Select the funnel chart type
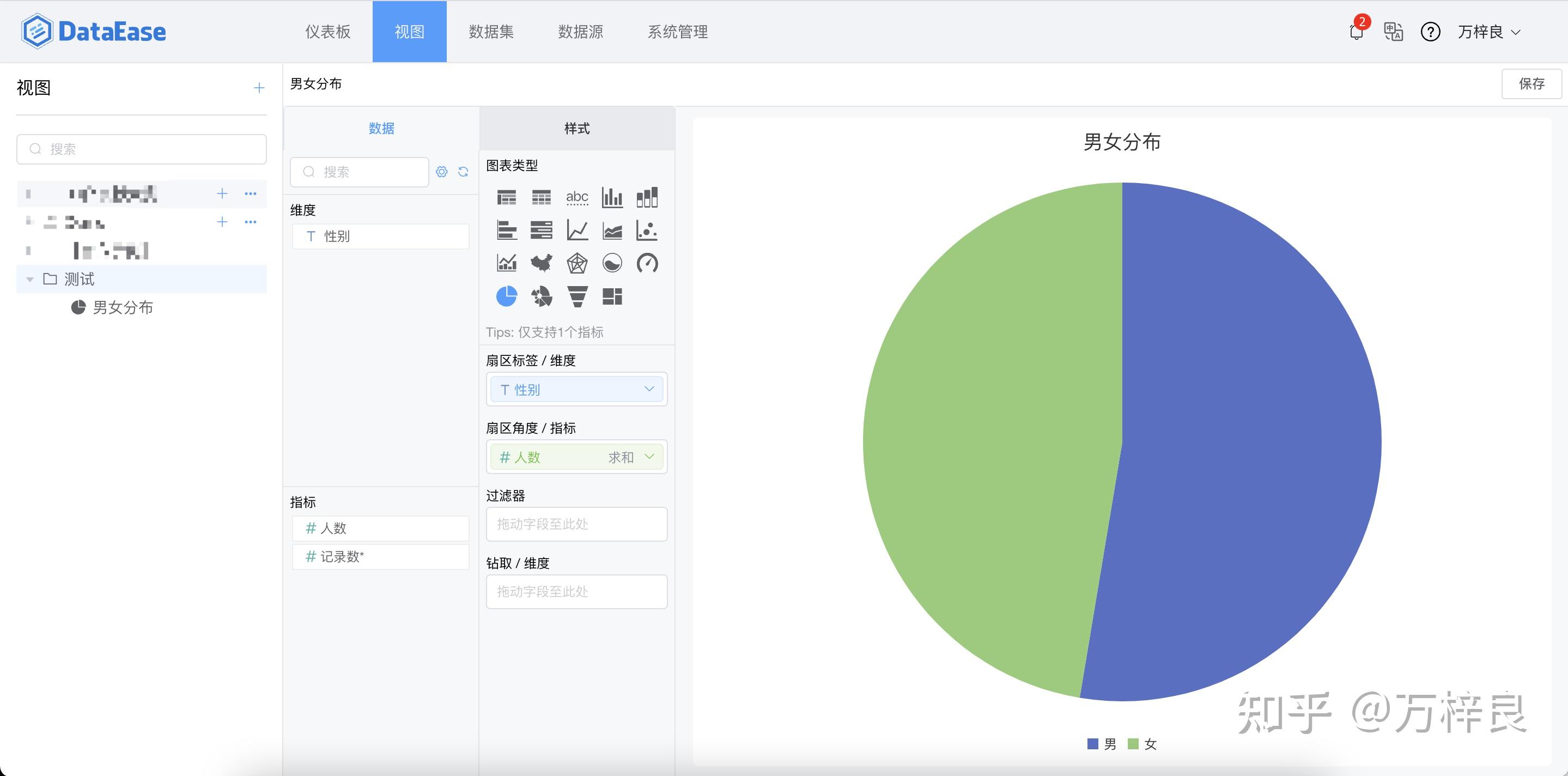Image resolution: width=1568 pixels, height=776 pixels. [x=577, y=296]
